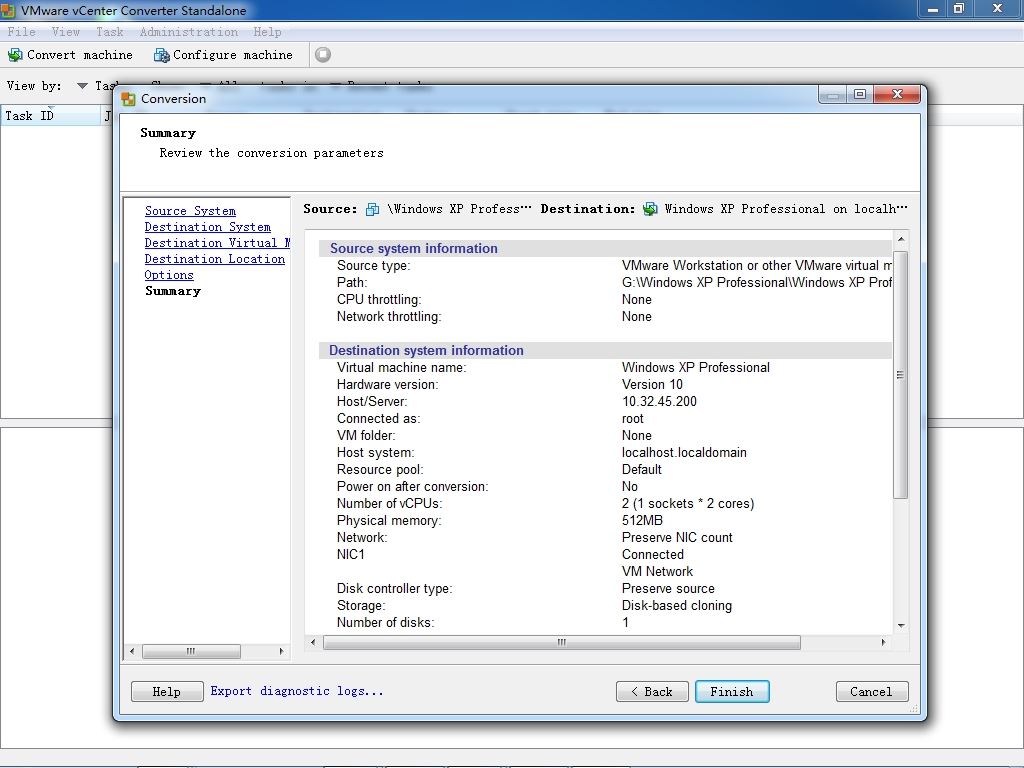This screenshot has height=768, width=1024.
Task: Open the View by dropdown arrow
Action: tap(82, 86)
